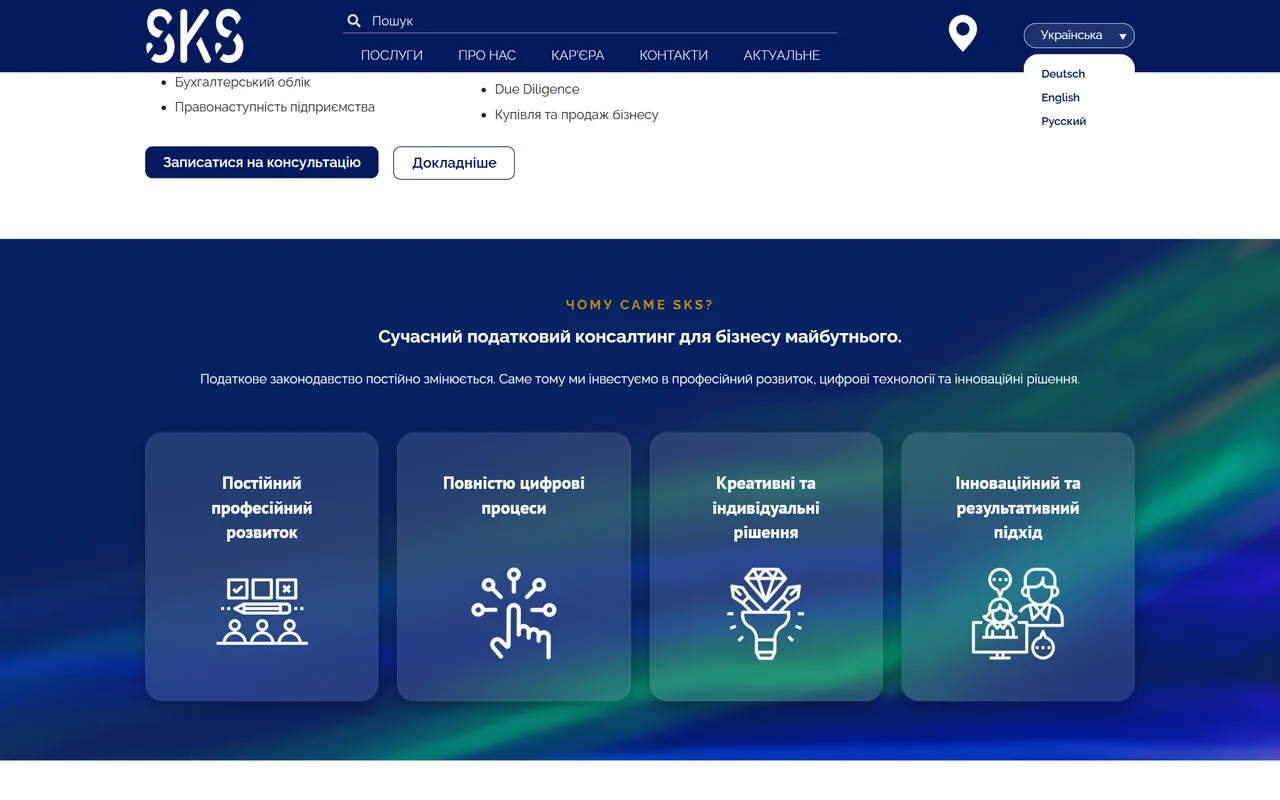This screenshot has width=1280, height=800.
Task: Click the Докладніше button
Action: click(454, 163)
